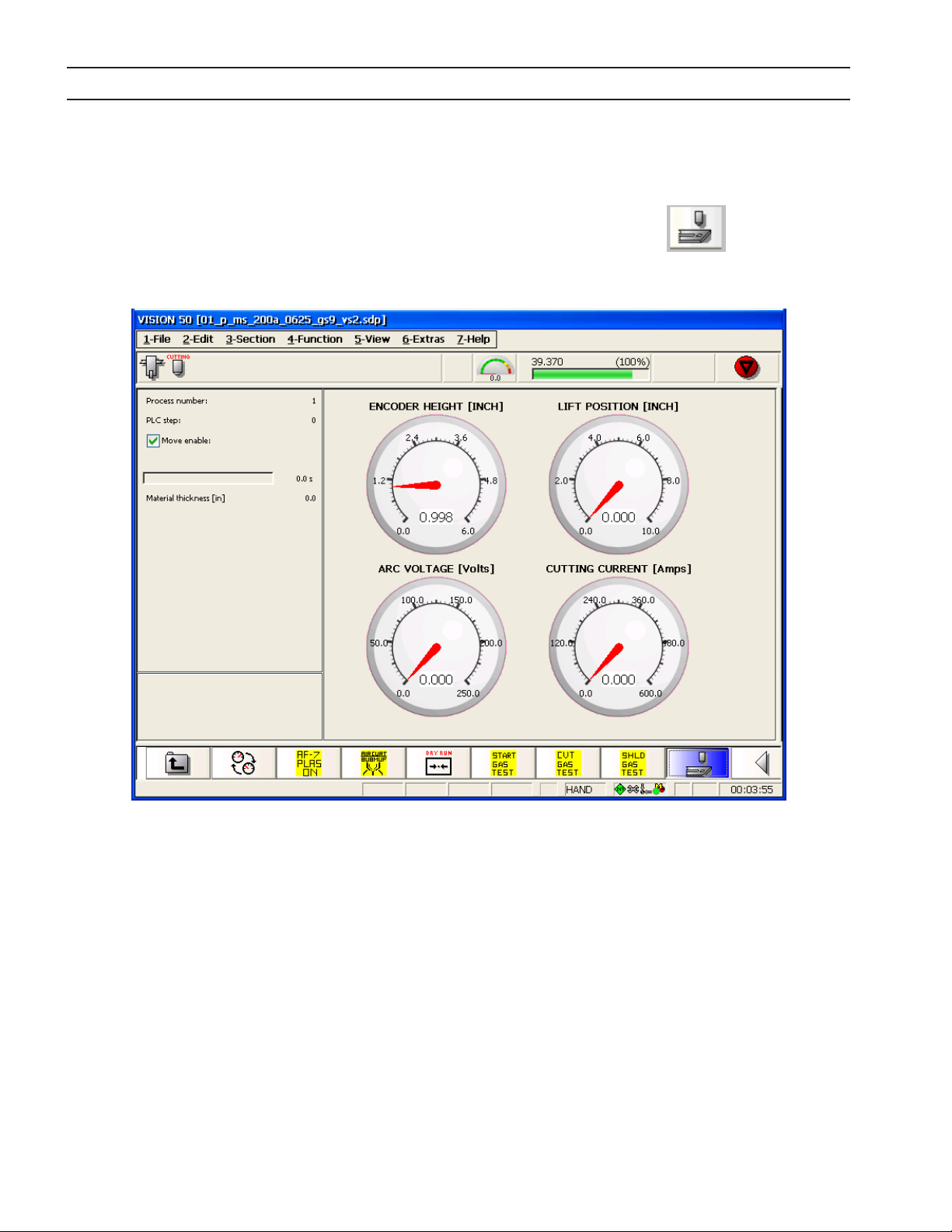The width and height of the screenshot is (952, 1232).
Task: Run the CUT GAS TEST button
Action: 568,763
